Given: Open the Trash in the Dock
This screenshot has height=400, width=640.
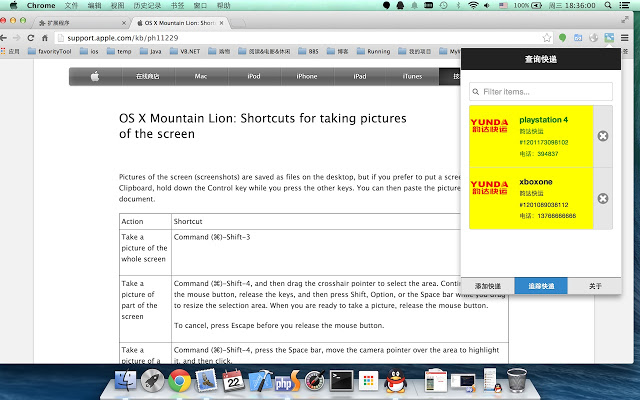Looking at the screenshot, I should click(x=517, y=380).
